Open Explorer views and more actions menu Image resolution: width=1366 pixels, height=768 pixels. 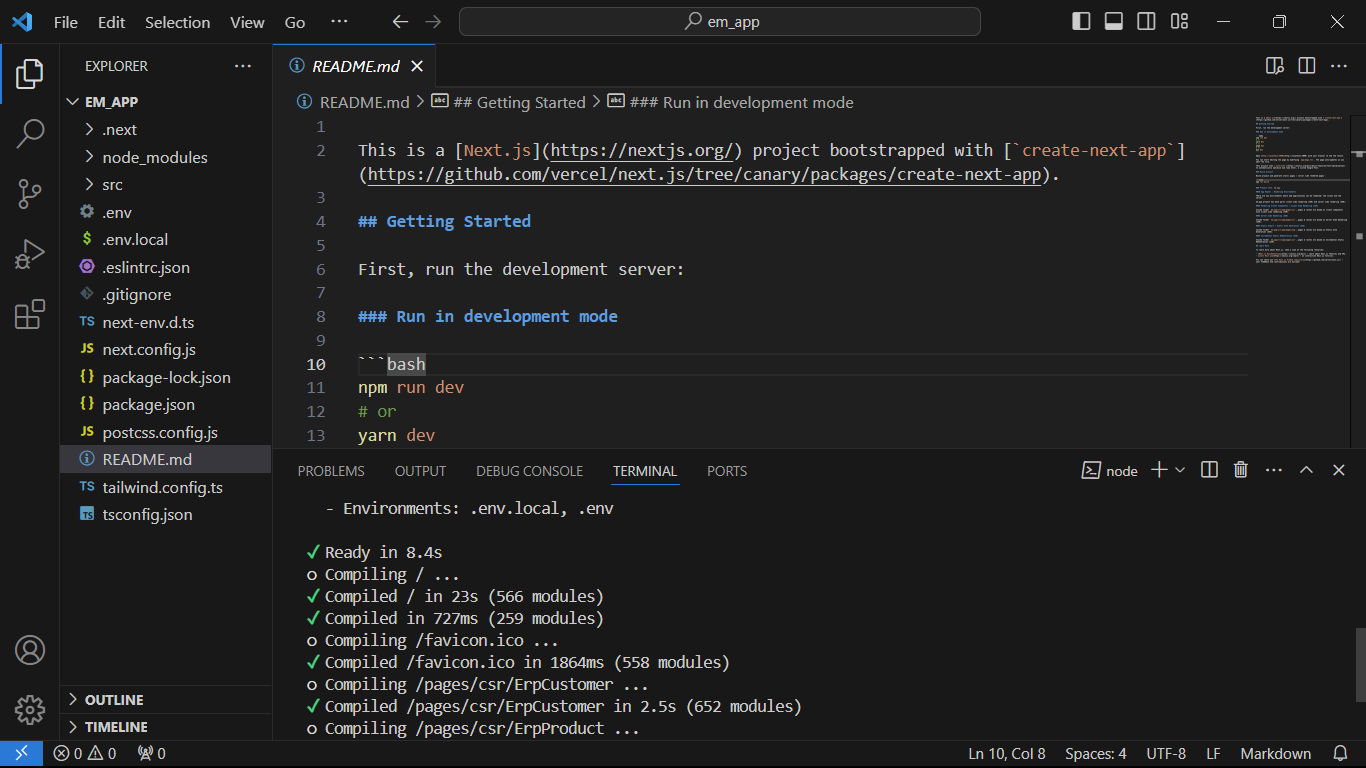coord(243,66)
